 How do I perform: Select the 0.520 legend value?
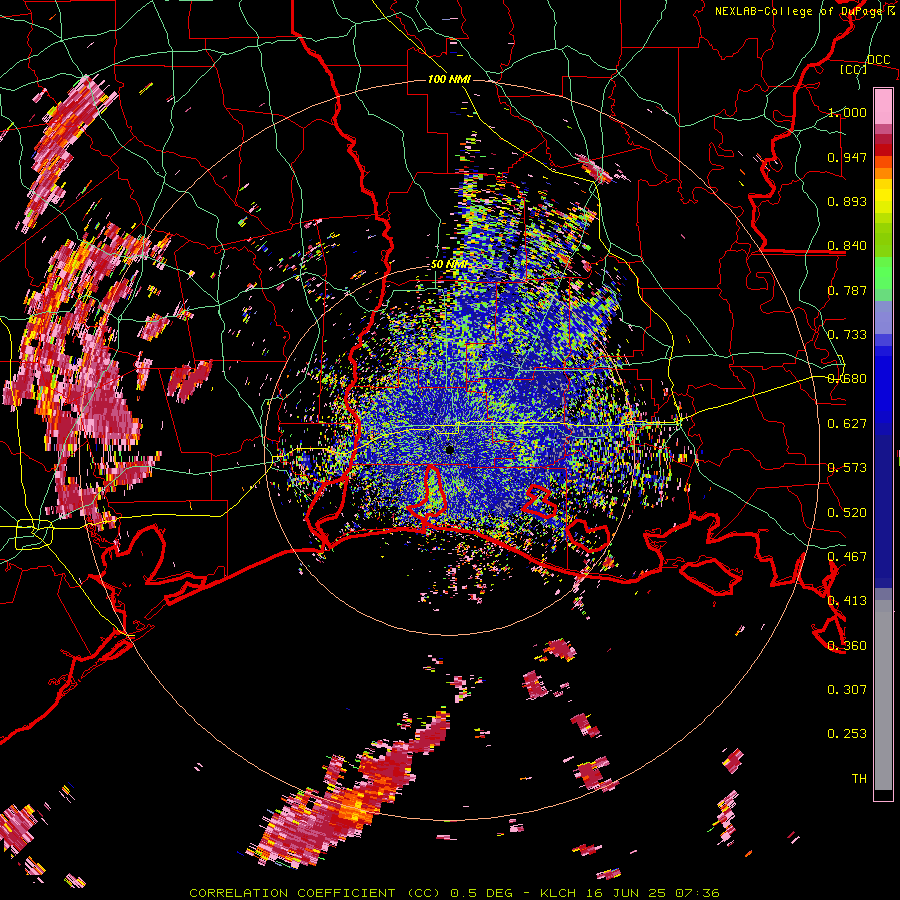coord(847,513)
